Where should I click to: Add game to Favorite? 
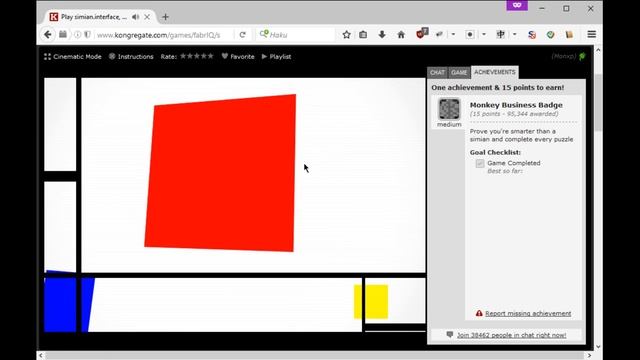pyautogui.click(x=238, y=57)
